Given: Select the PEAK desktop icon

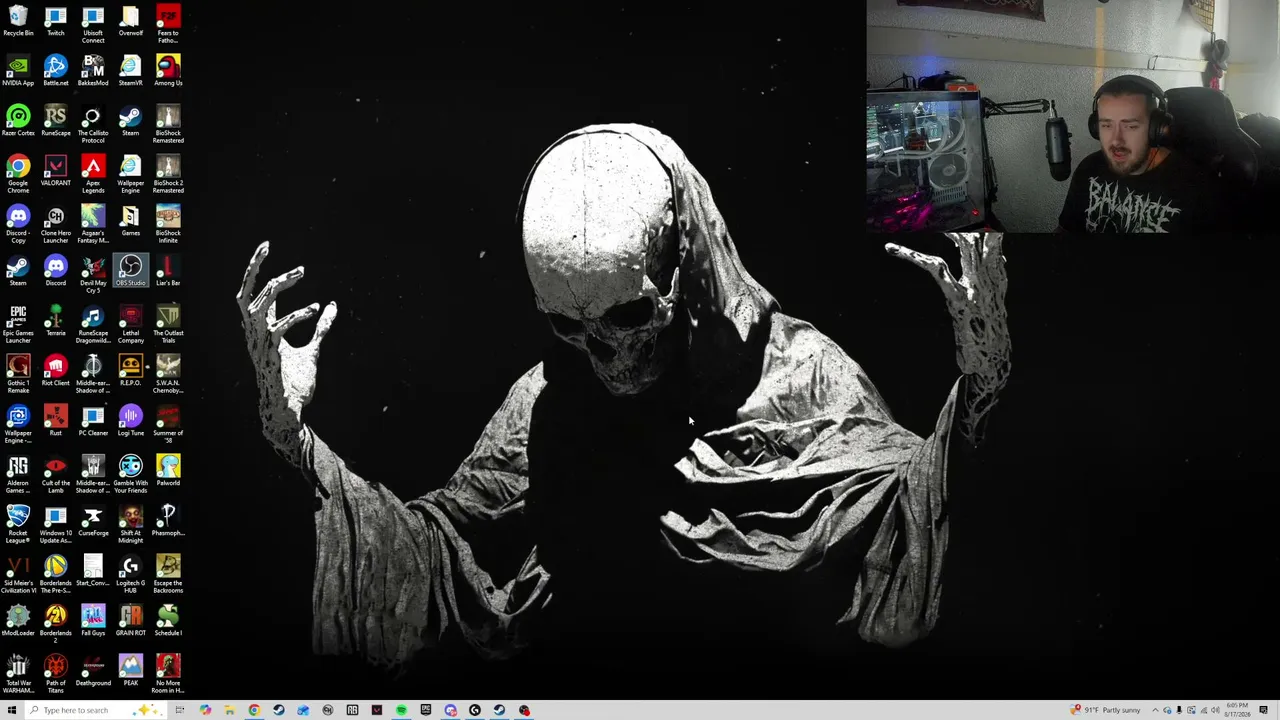Looking at the screenshot, I should point(130,672).
